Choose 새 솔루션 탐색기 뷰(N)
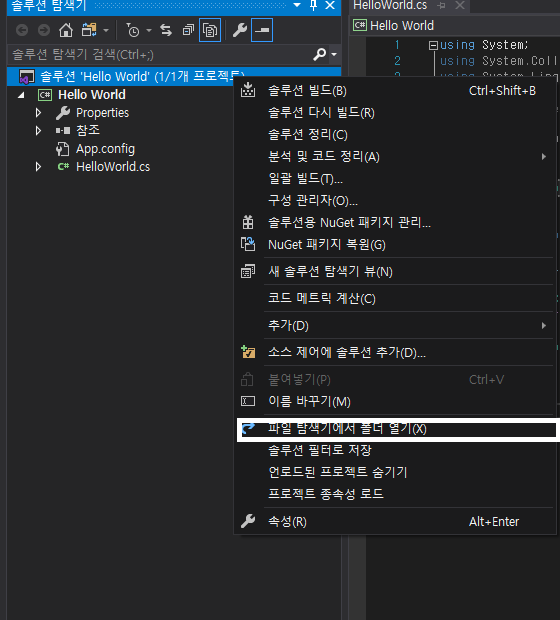The image size is (560, 620). 395,272
